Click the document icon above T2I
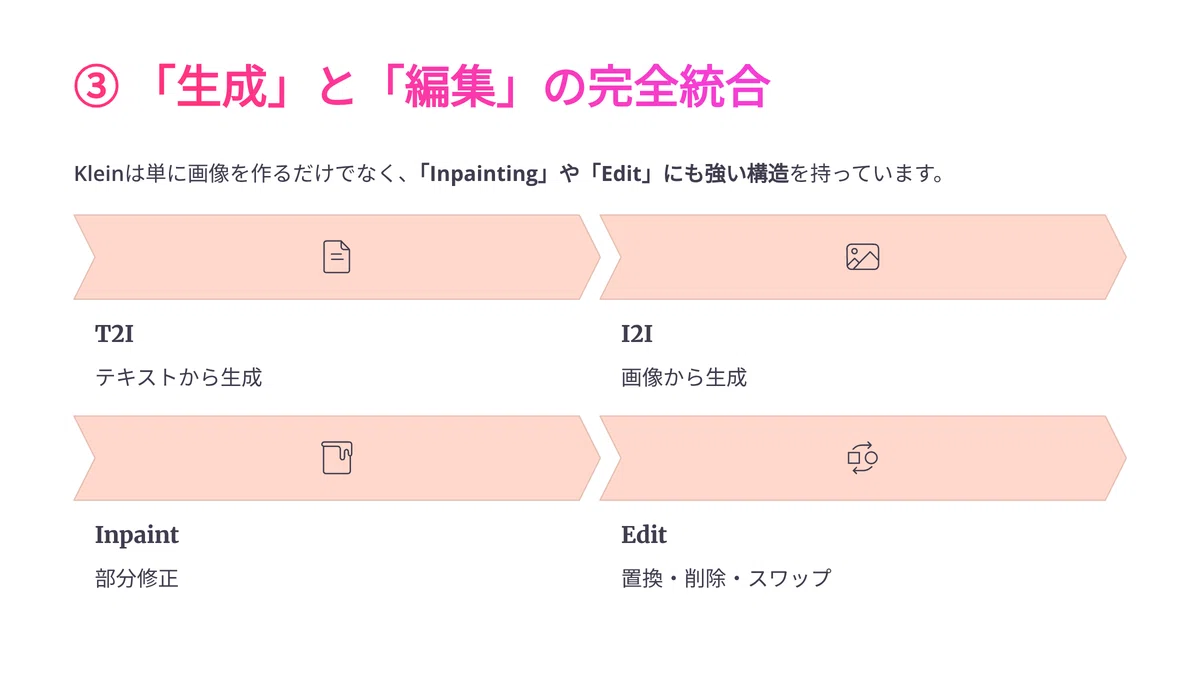This screenshot has width=1200, height=675. tap(337, 257)
